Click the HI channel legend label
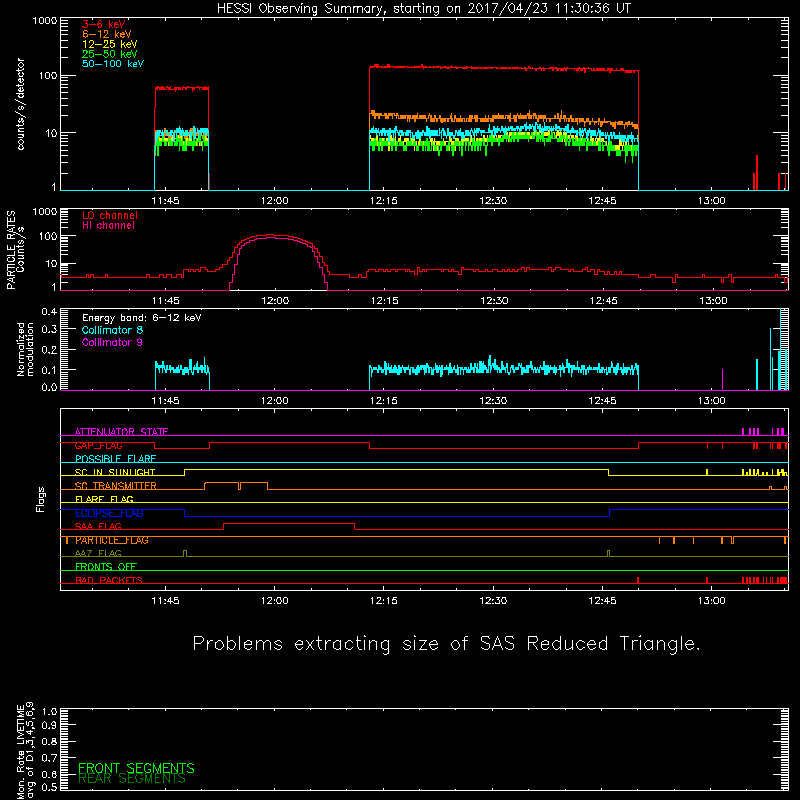800x800 pixels. pos(108,226)
